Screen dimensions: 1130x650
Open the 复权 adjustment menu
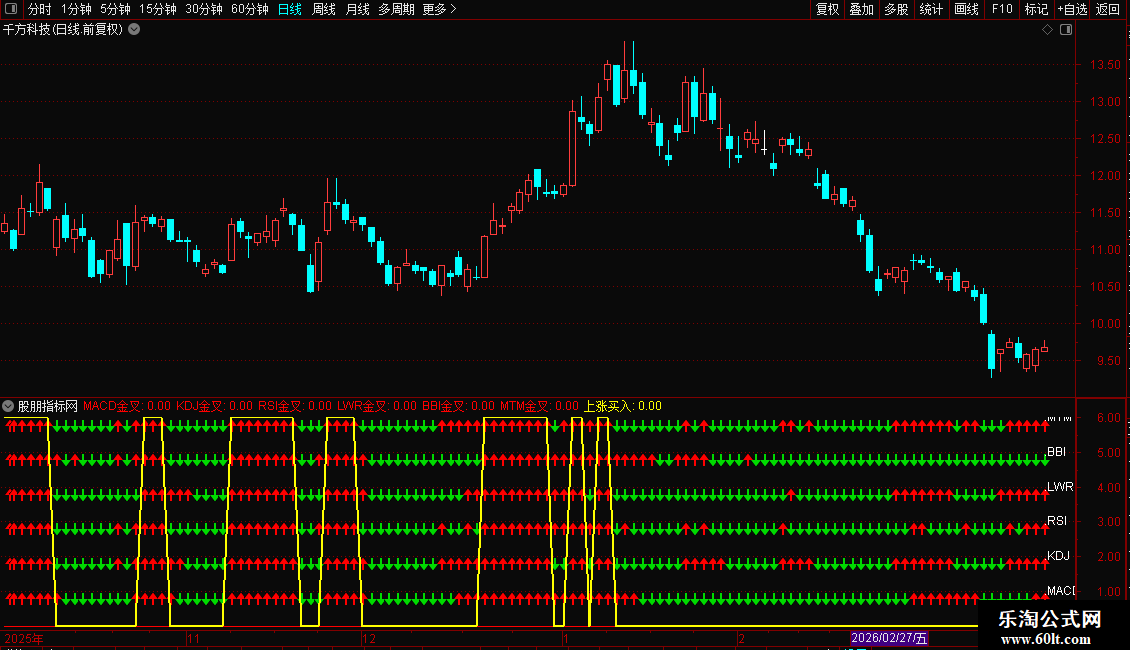coord(827,9)
